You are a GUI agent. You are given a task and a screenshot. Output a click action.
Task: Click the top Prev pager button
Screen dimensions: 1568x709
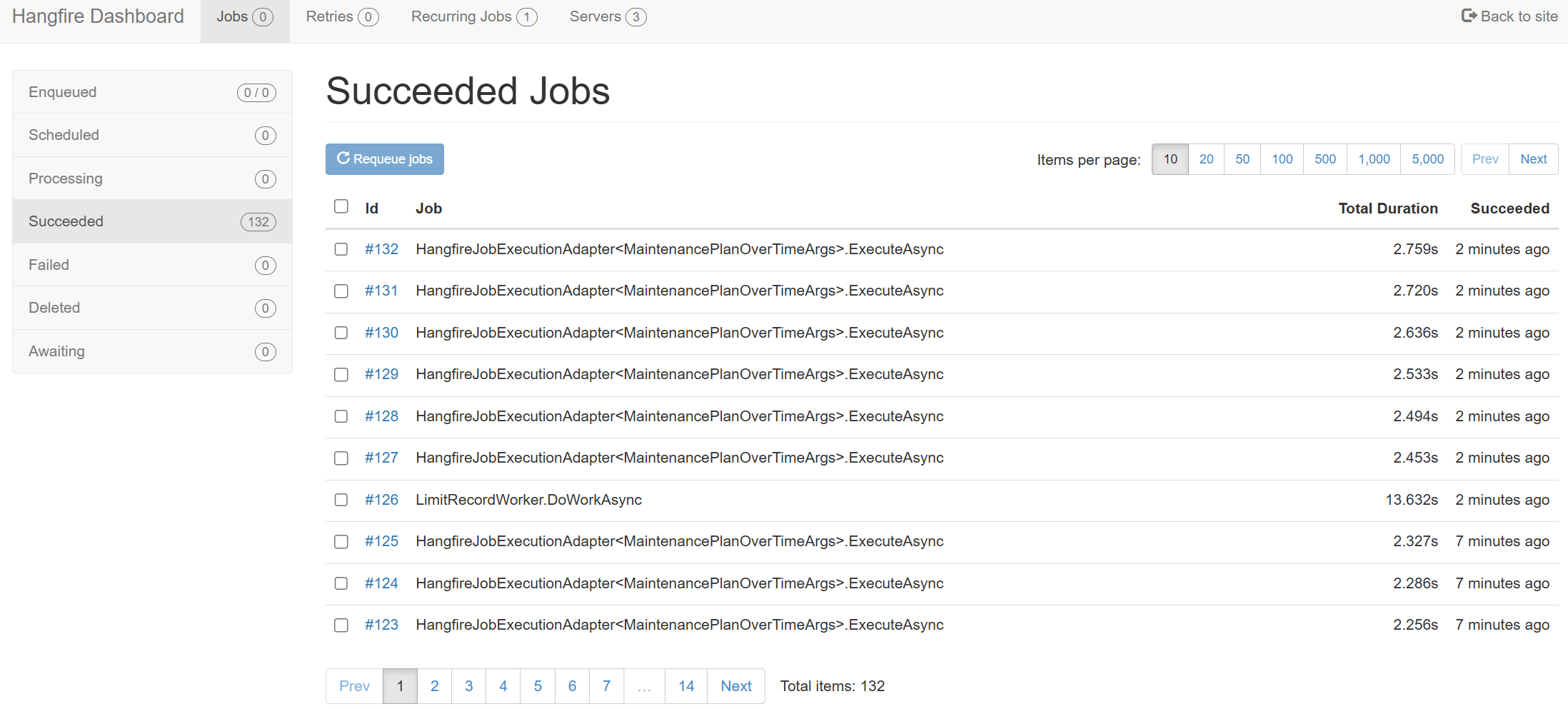pos(1485,159)
